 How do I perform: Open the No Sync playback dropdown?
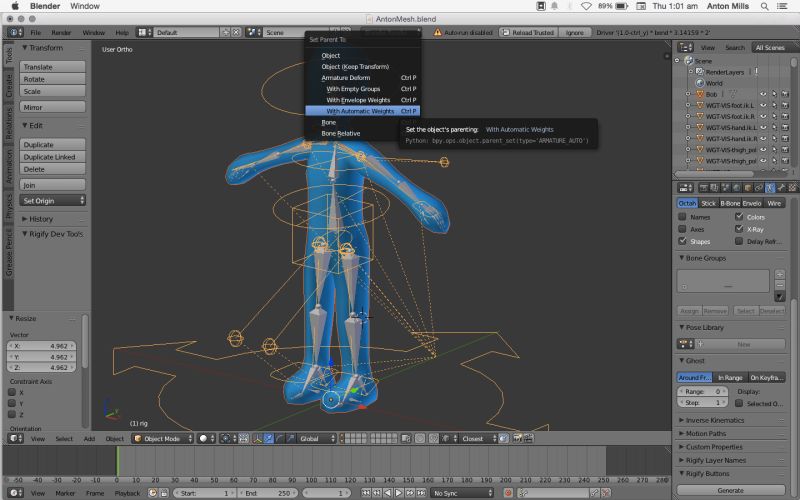click(x=462, y=493)
